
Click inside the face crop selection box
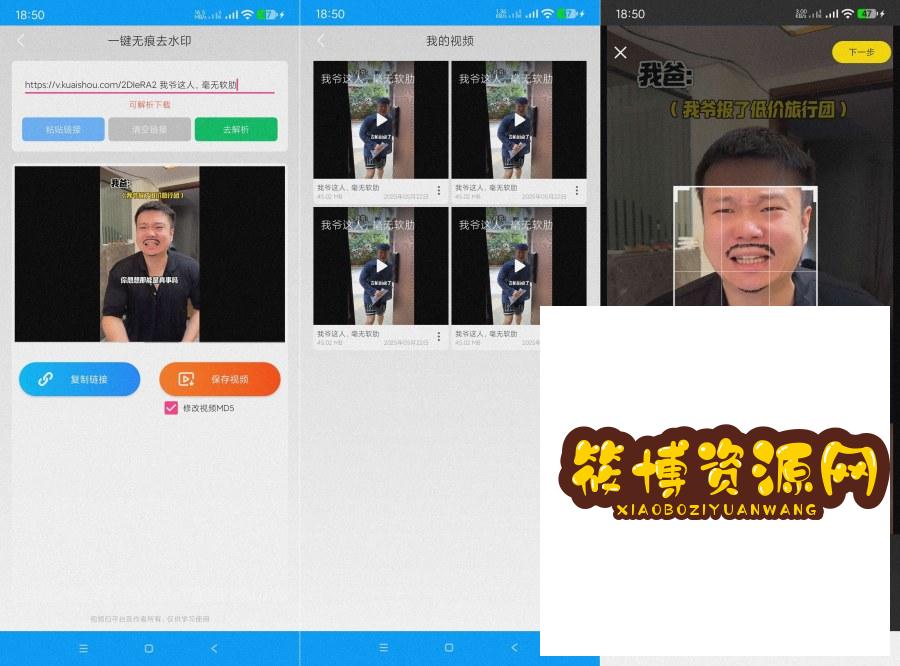point(745,246)
